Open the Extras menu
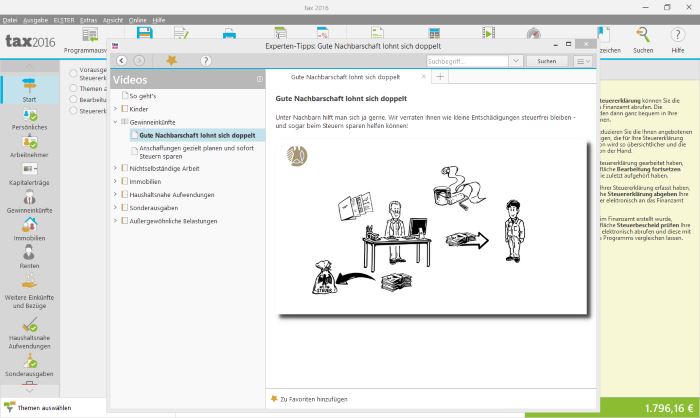This screenshot has width=700, height=418. point(88,20)
